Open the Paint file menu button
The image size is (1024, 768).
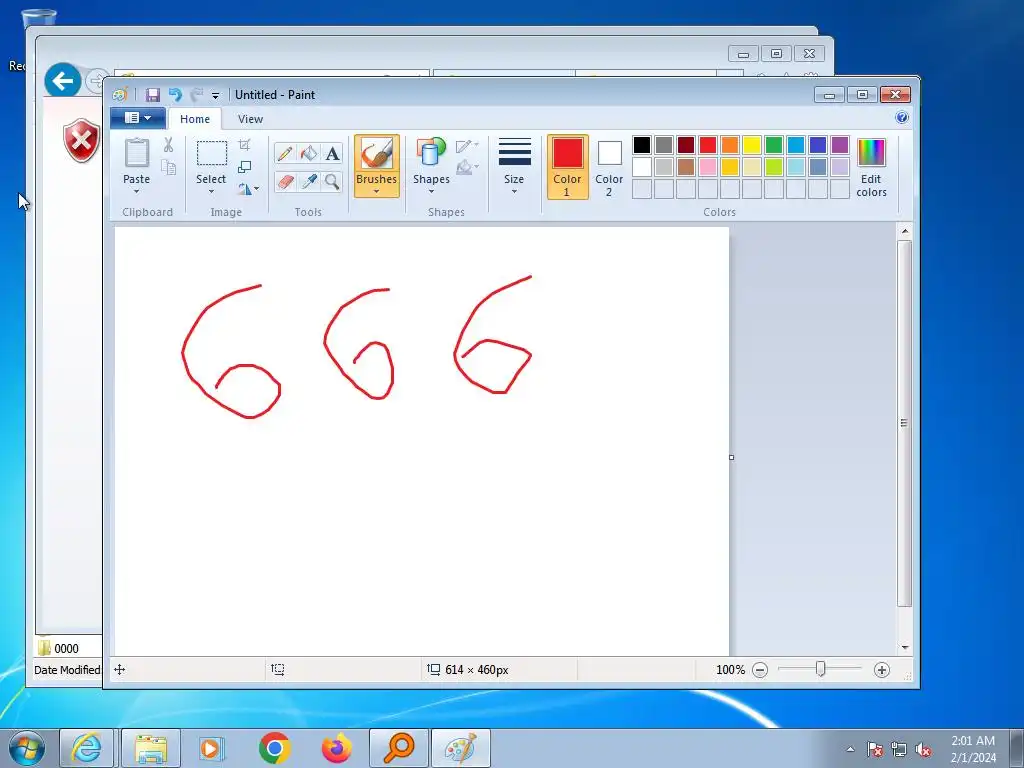point(138,118)
